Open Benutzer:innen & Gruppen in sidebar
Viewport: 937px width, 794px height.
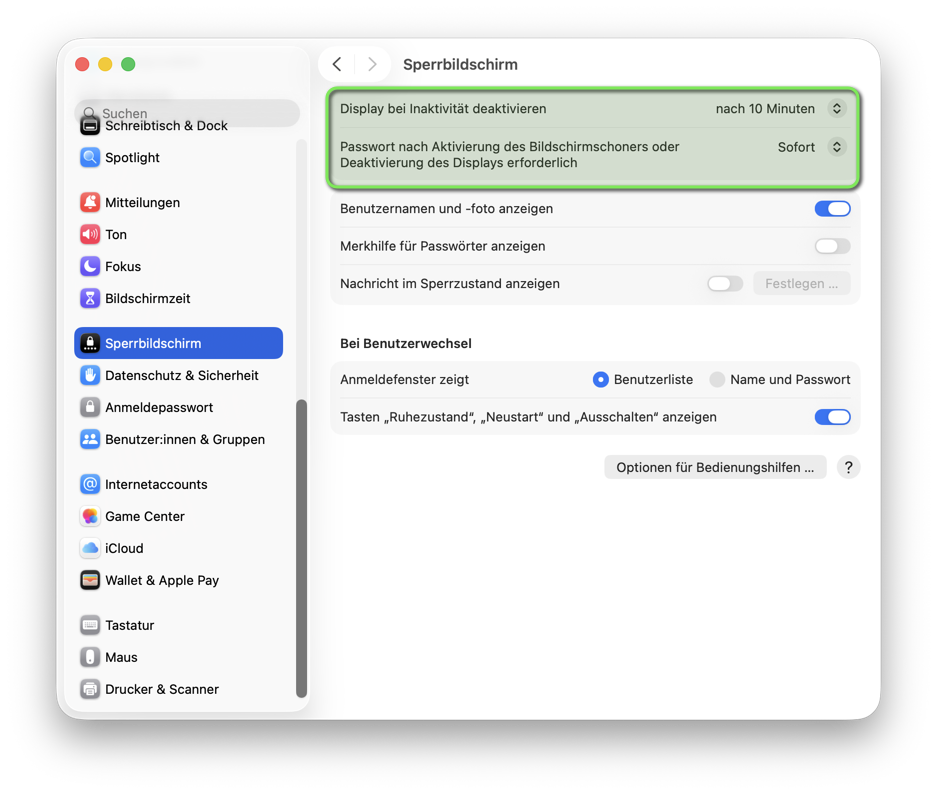tap(184, 440)
